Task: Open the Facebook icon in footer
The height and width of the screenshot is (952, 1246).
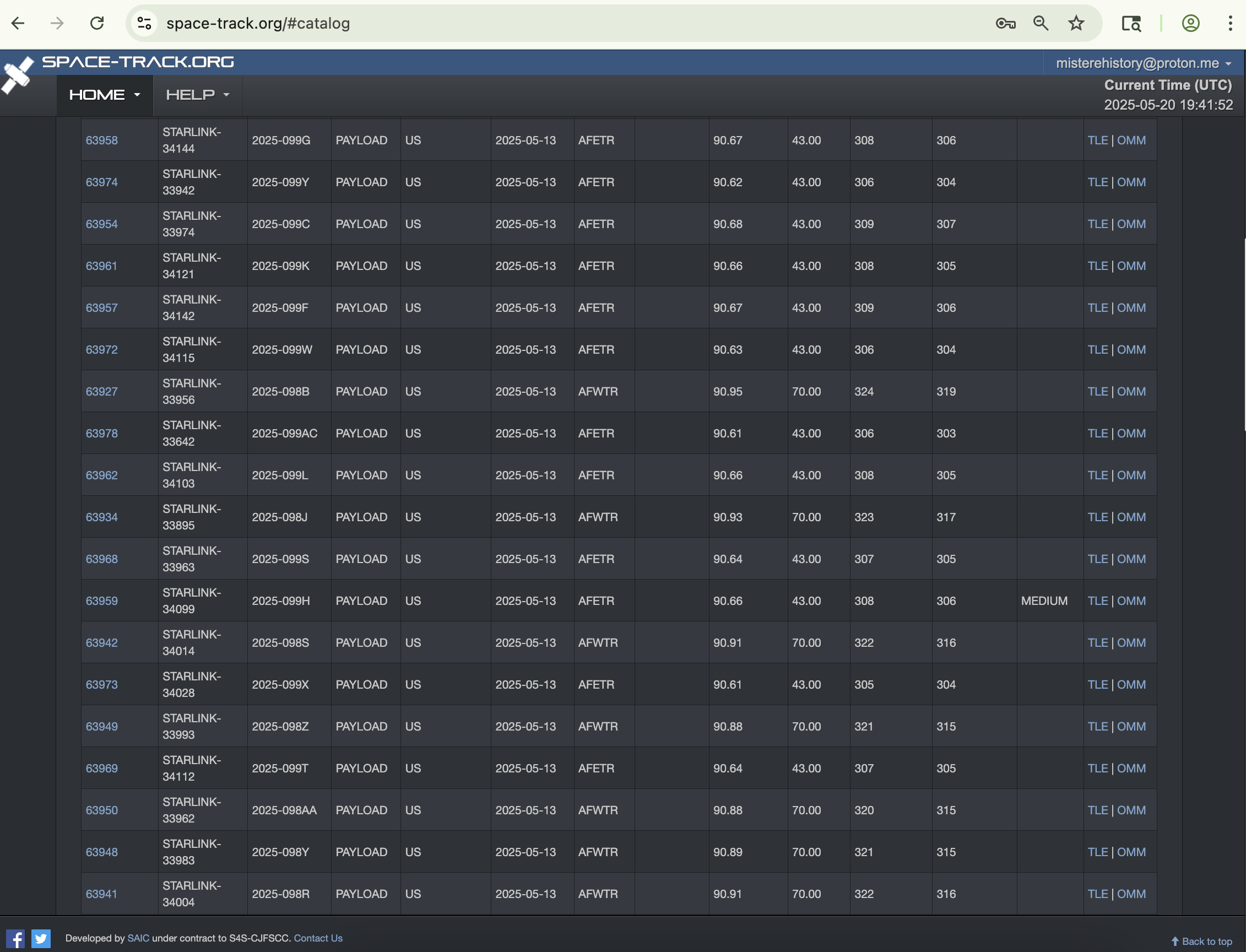Action: [x=15, y=938]
